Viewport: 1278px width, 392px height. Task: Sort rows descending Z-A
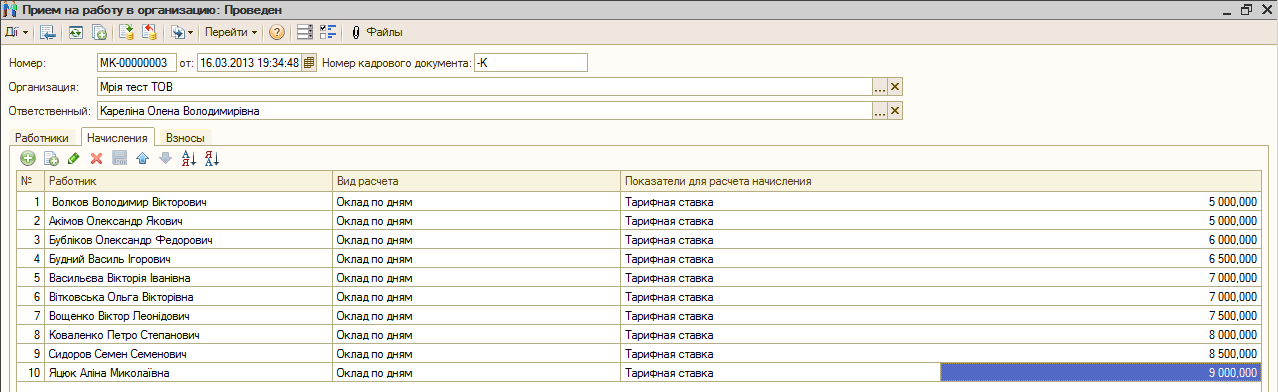(x=211, y=158)
